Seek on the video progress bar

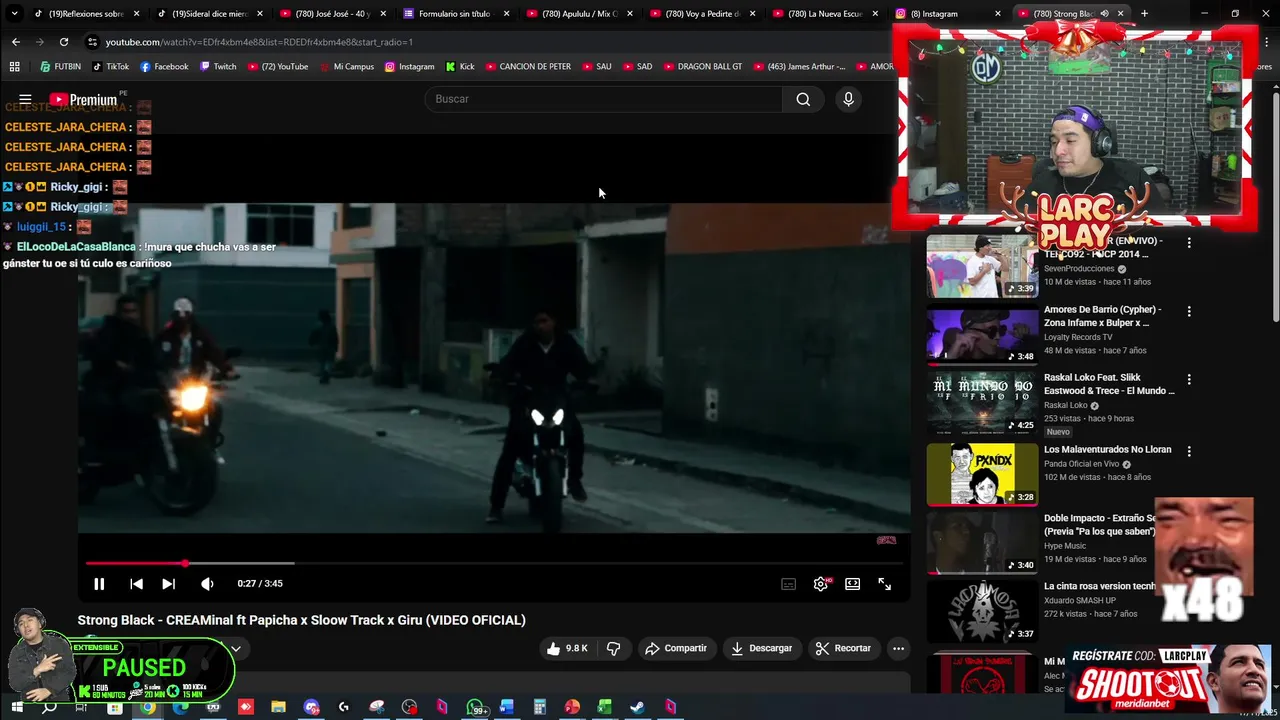click(494, 564)
